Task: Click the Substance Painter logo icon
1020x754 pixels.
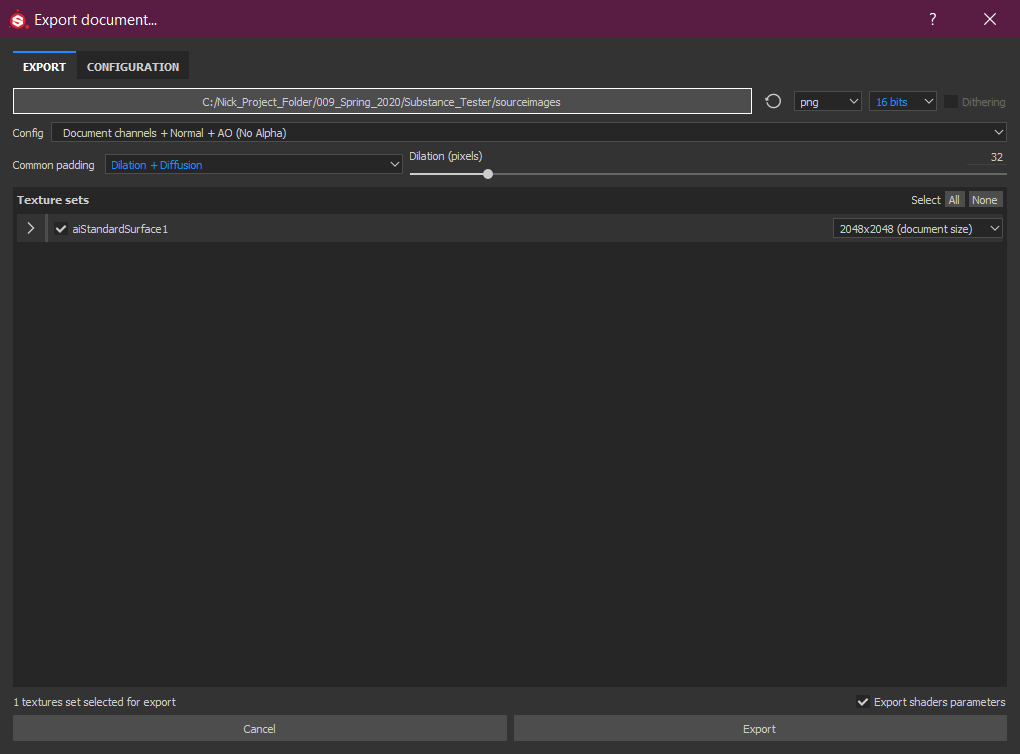Action: (18, 20)
